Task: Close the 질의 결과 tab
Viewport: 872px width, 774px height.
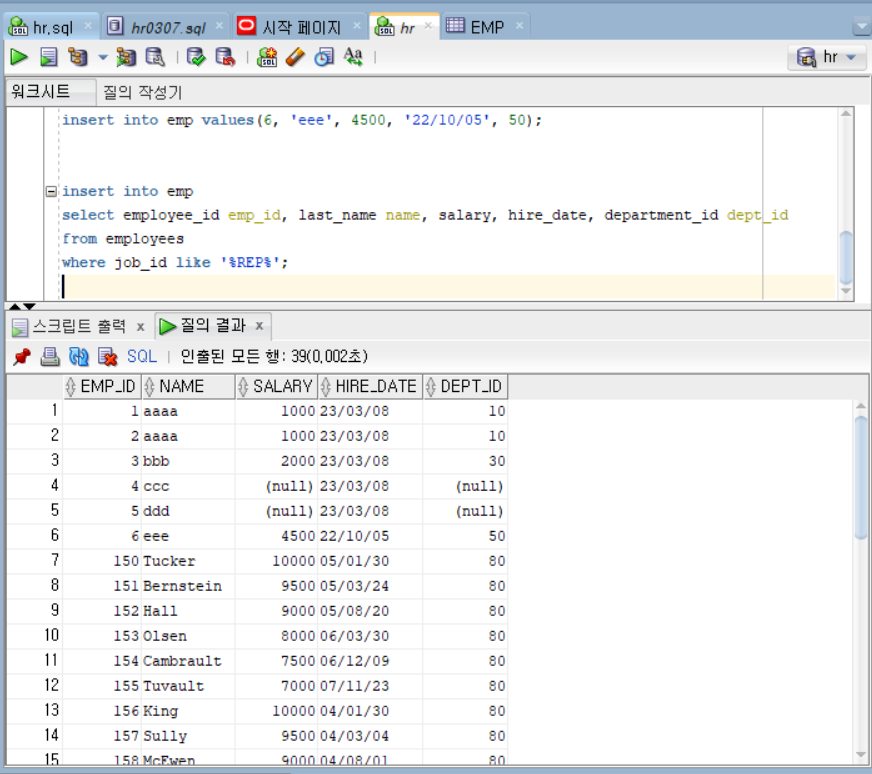Action: coord(259,326)
